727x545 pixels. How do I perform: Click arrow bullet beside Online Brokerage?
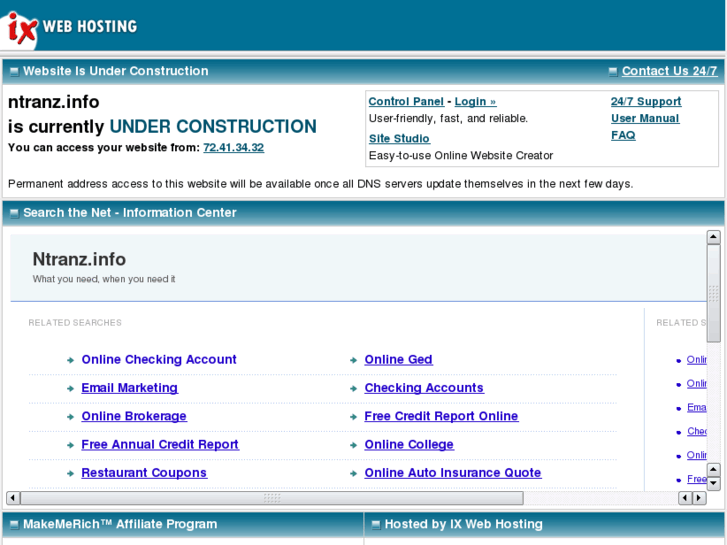70,417
